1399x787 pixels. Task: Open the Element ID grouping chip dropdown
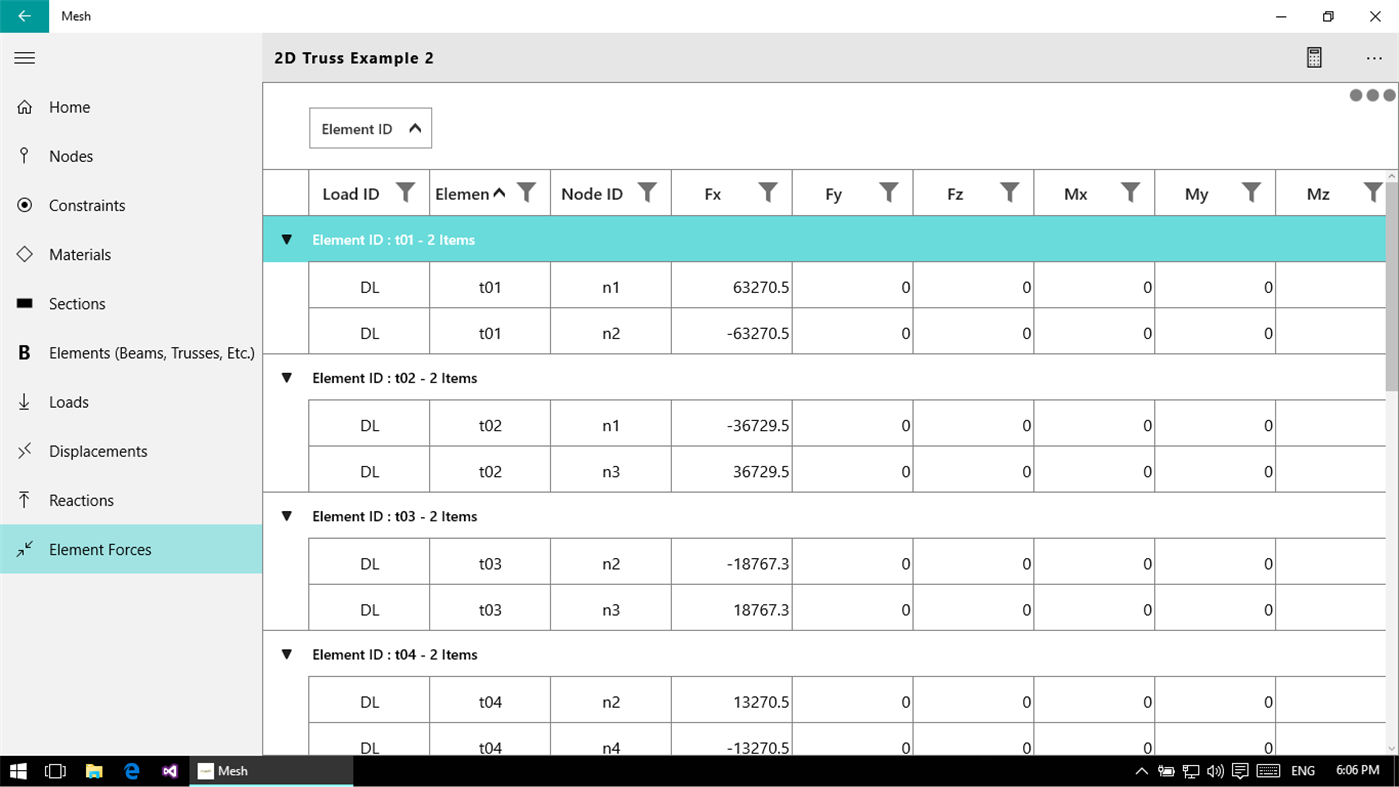pyautogui.click(x=370, y=128)
